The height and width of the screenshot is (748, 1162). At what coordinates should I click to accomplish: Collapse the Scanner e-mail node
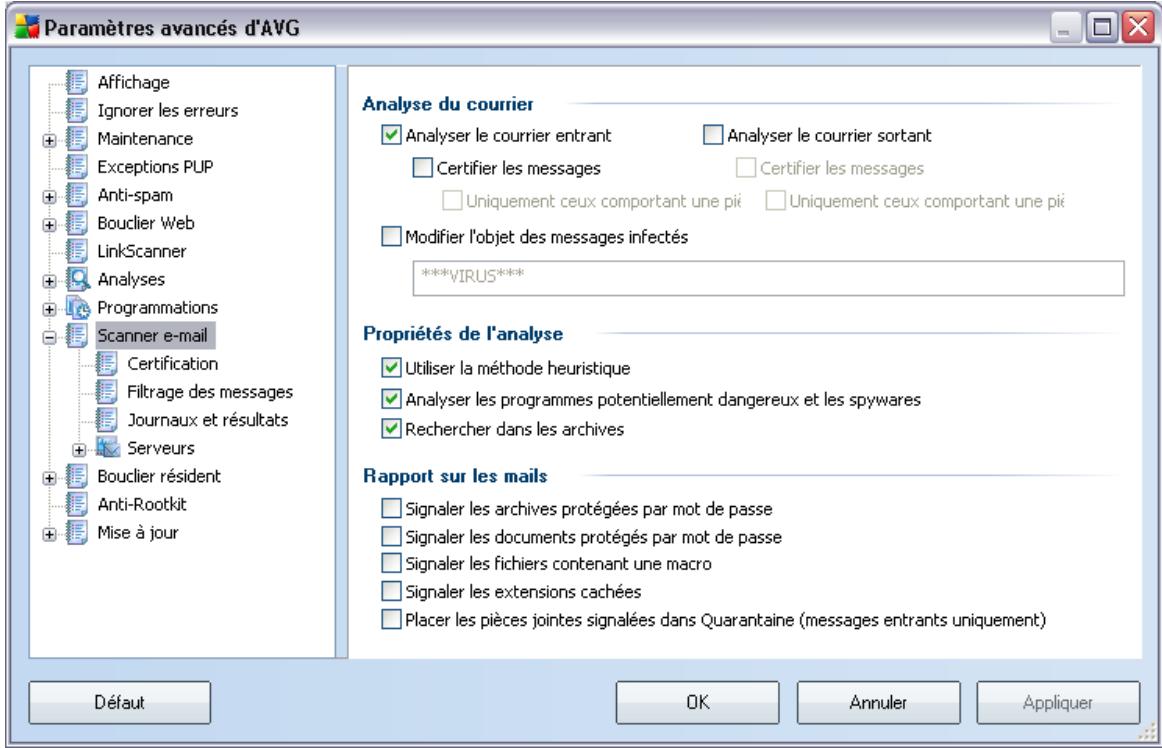[50, 337]
